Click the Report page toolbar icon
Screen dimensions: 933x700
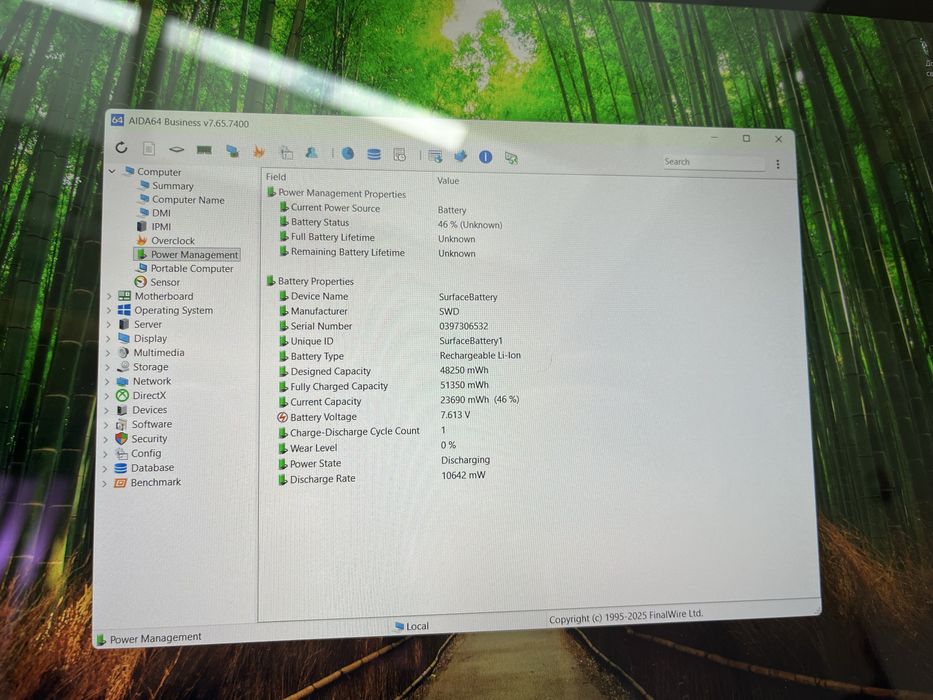tap(149, 148)
